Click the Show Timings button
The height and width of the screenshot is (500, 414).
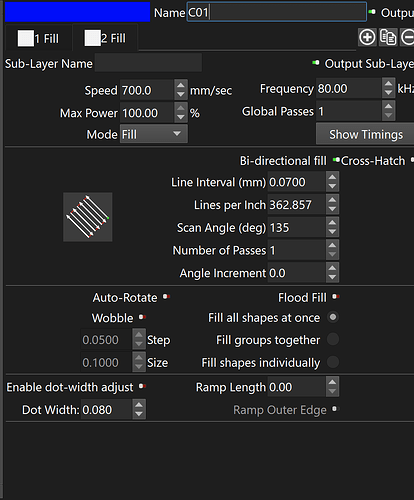coord(366,134)
